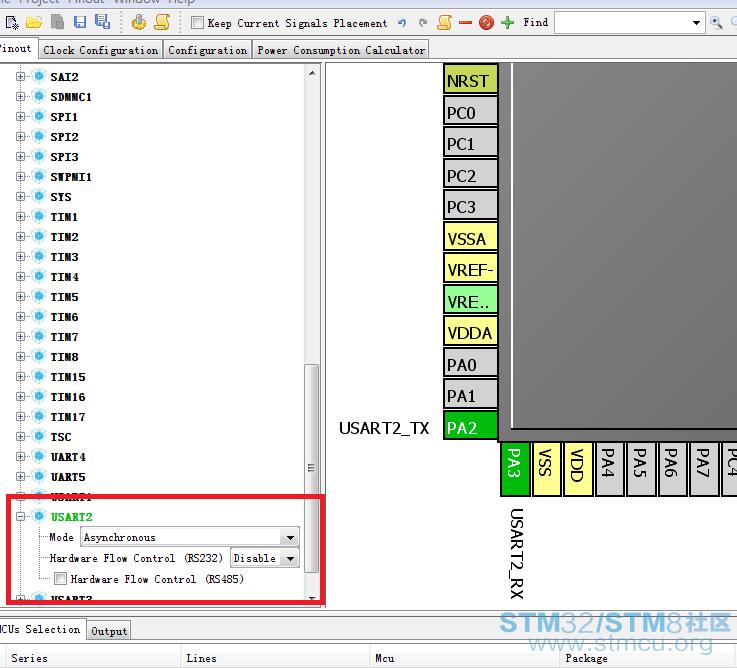Switch to the Pinout tab

tap(17, 48)
